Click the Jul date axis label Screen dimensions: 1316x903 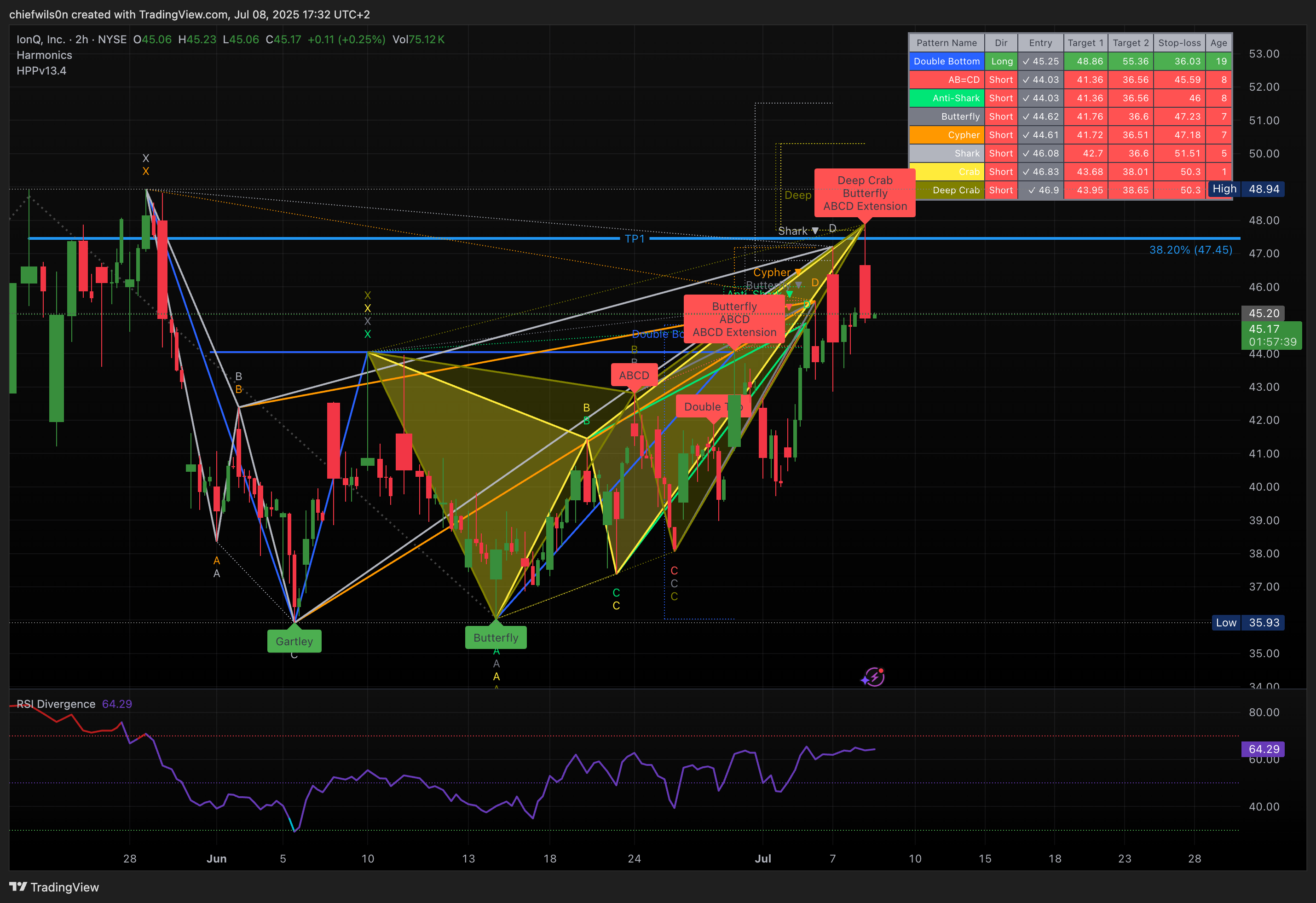pyautogui.click(x=763, y=859)
